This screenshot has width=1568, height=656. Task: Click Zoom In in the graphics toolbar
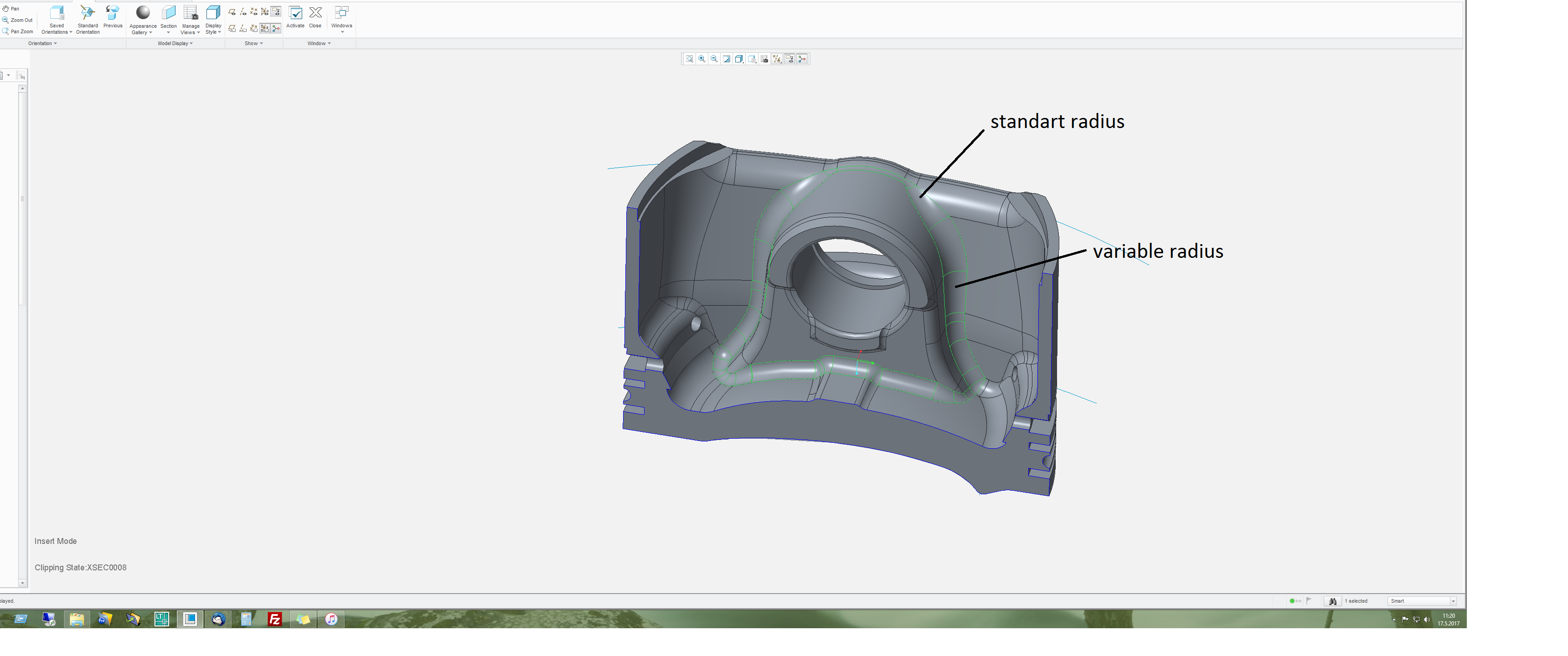pos(702,59)
